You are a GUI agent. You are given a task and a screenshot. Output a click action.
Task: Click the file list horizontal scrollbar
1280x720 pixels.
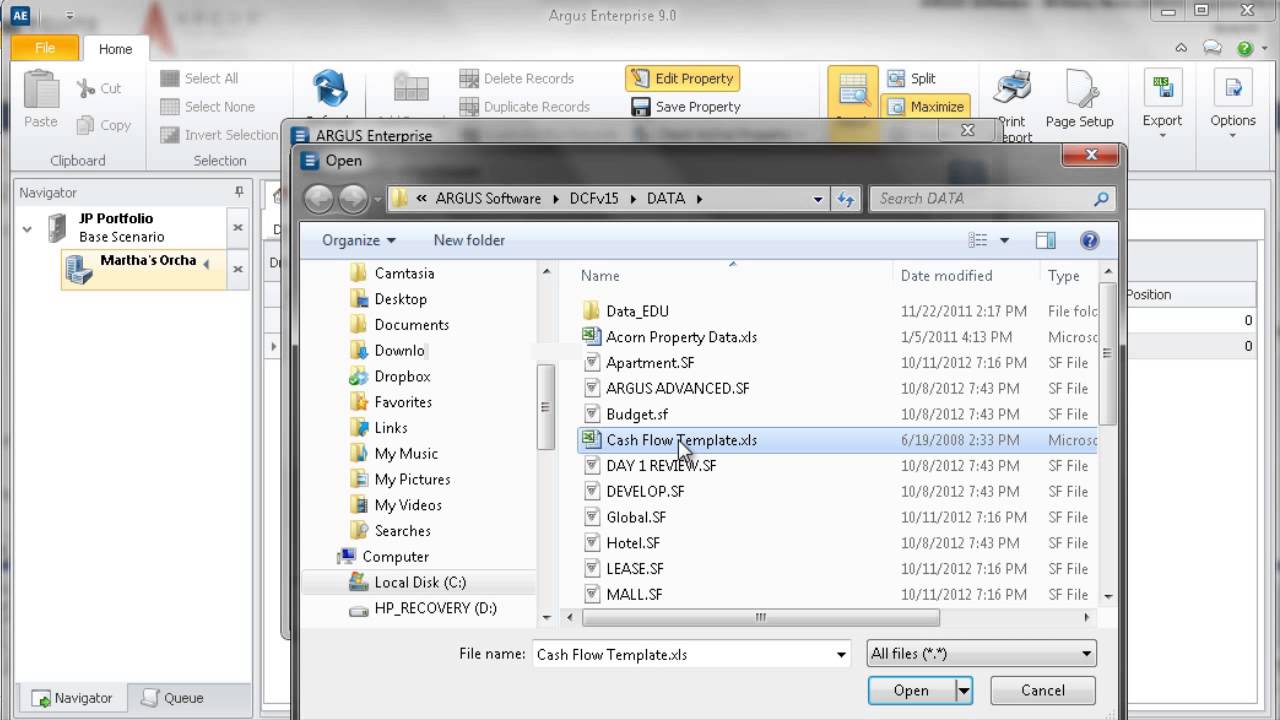[x=760, y=617]
